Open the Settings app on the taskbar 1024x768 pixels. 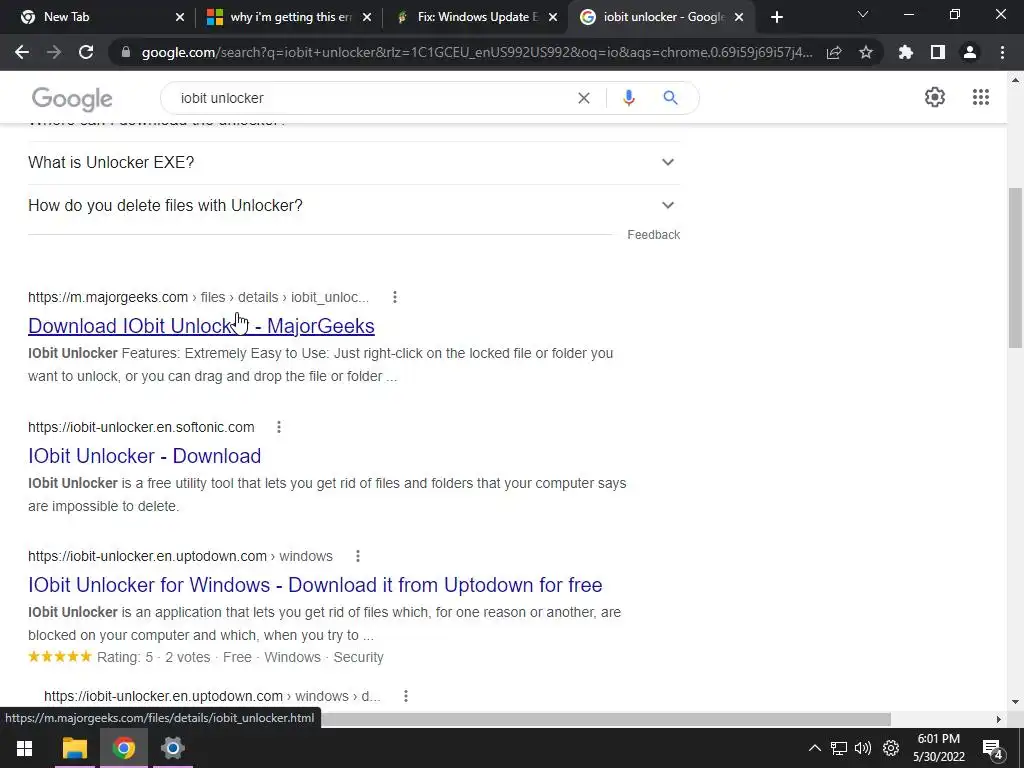click(172, 748)
